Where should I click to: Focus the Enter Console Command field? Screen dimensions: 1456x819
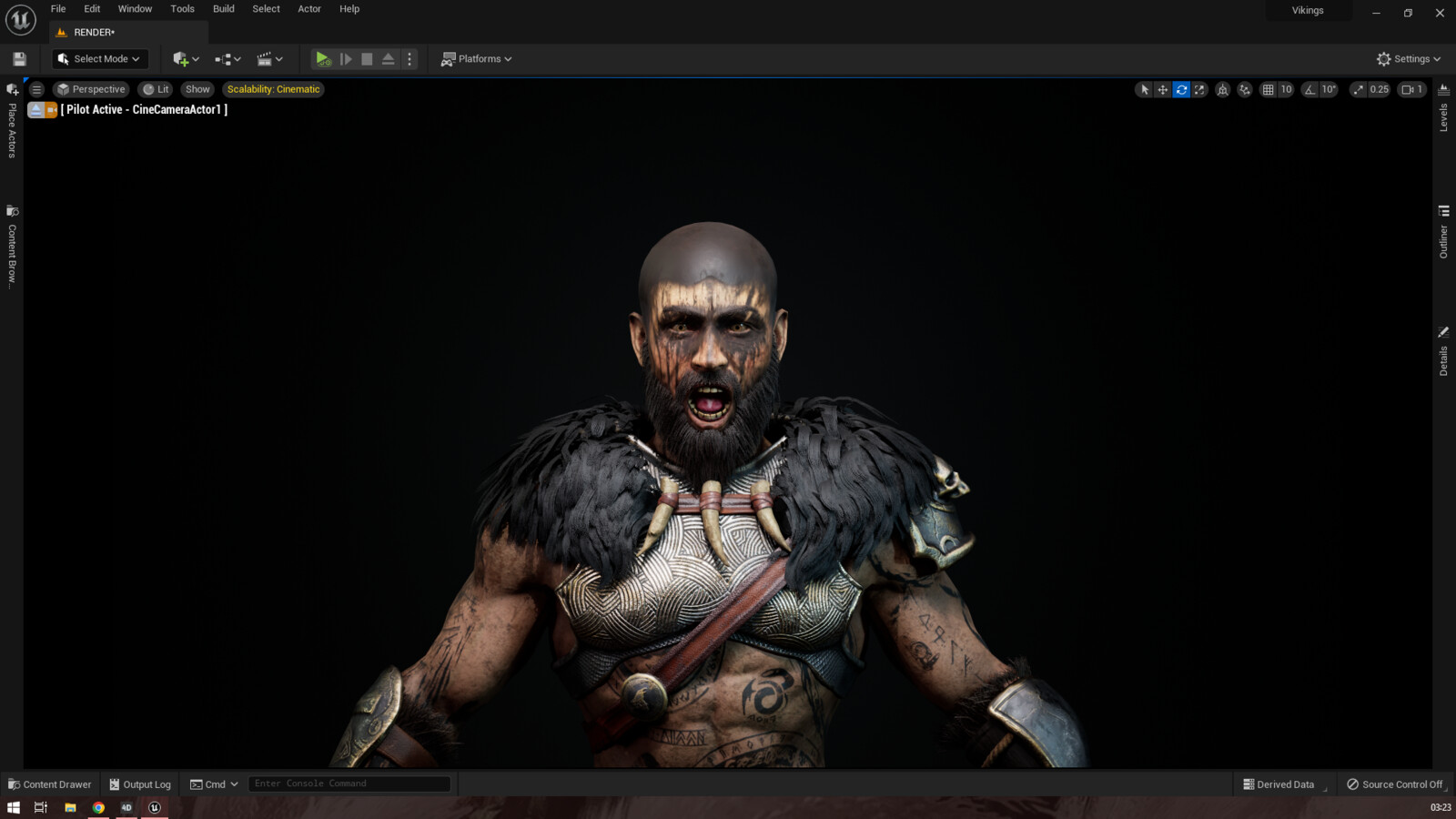tap(349, 784)
